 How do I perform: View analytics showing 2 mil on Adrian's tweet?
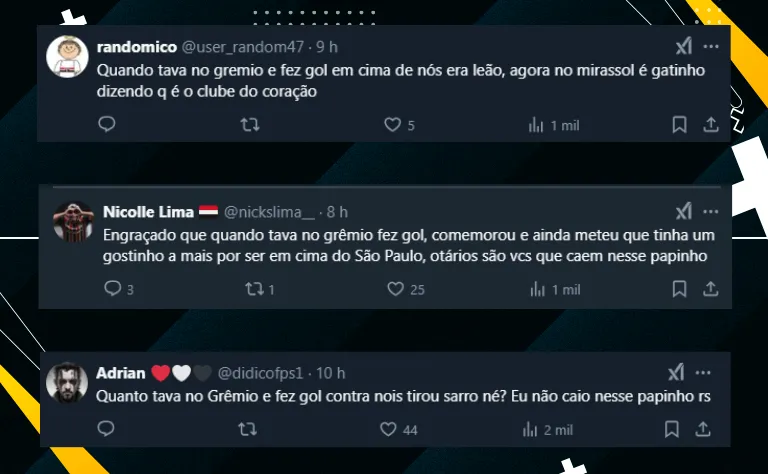point(548,430)
